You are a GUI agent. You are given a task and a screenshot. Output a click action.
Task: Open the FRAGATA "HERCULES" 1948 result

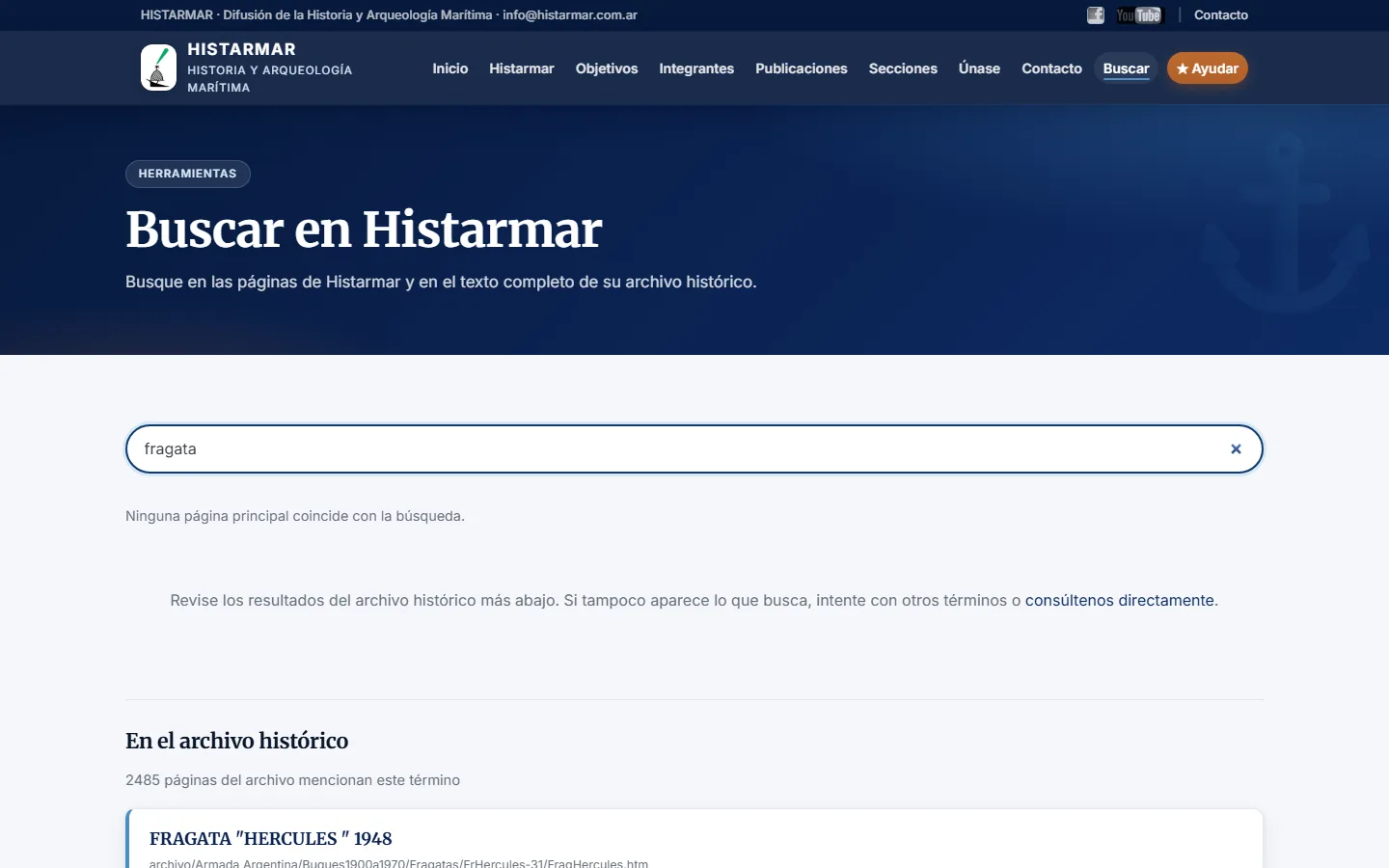271,839
